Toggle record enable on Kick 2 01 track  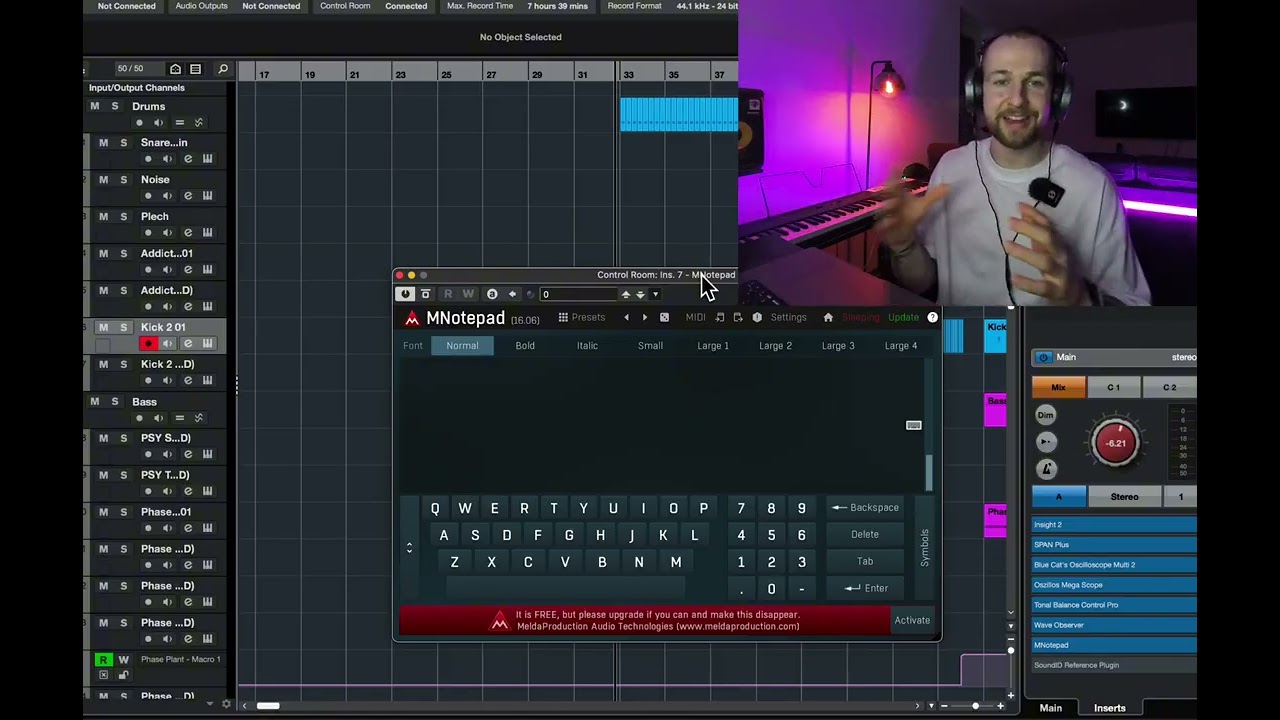coord(149,344)
